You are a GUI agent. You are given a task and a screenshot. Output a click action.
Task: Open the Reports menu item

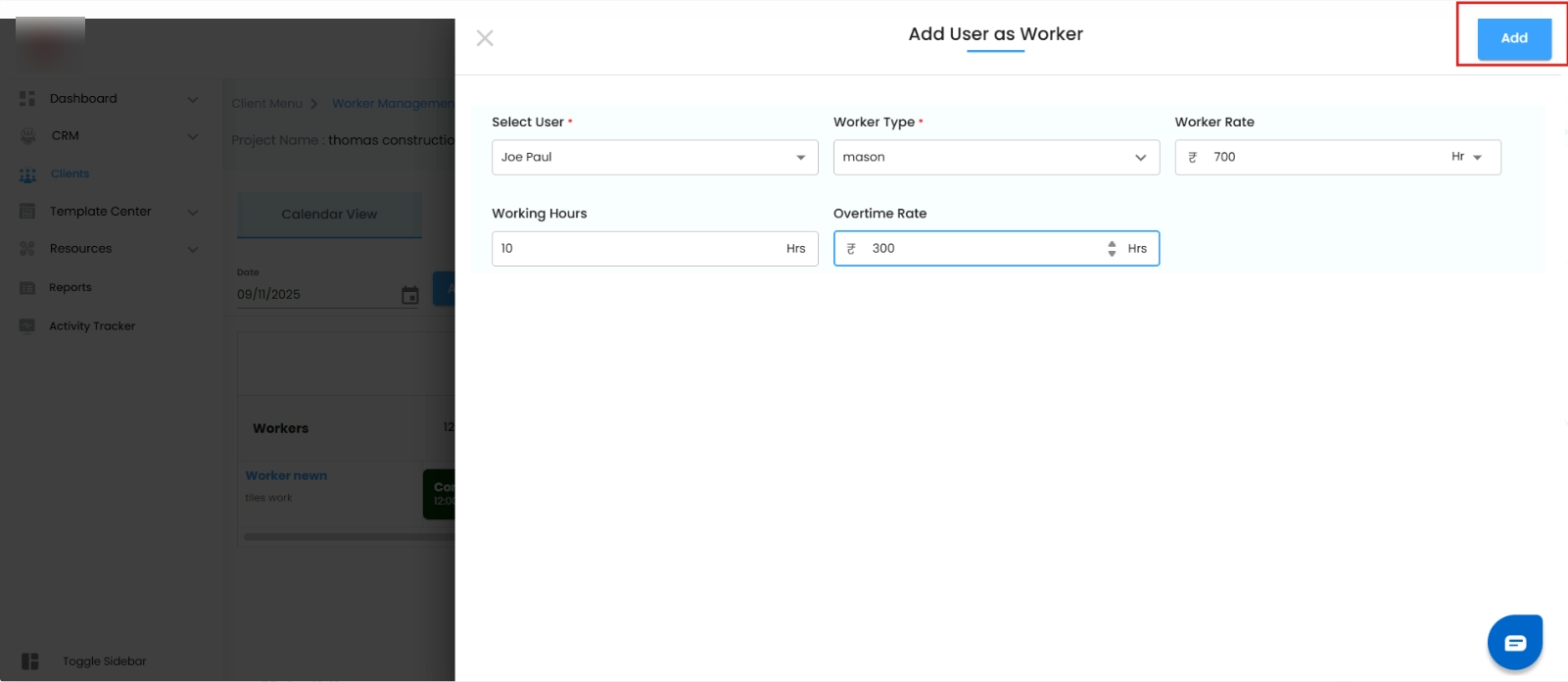71,287
